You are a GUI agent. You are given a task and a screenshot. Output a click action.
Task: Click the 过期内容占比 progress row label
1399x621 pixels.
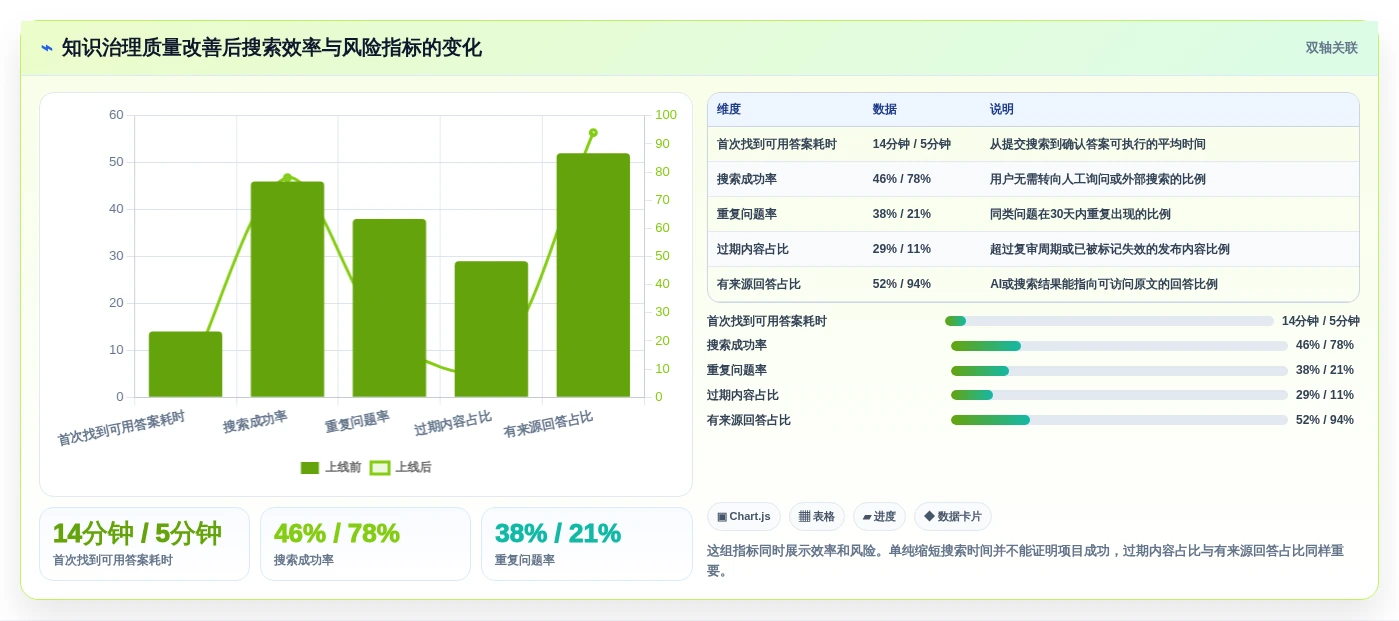coord(743,395)
